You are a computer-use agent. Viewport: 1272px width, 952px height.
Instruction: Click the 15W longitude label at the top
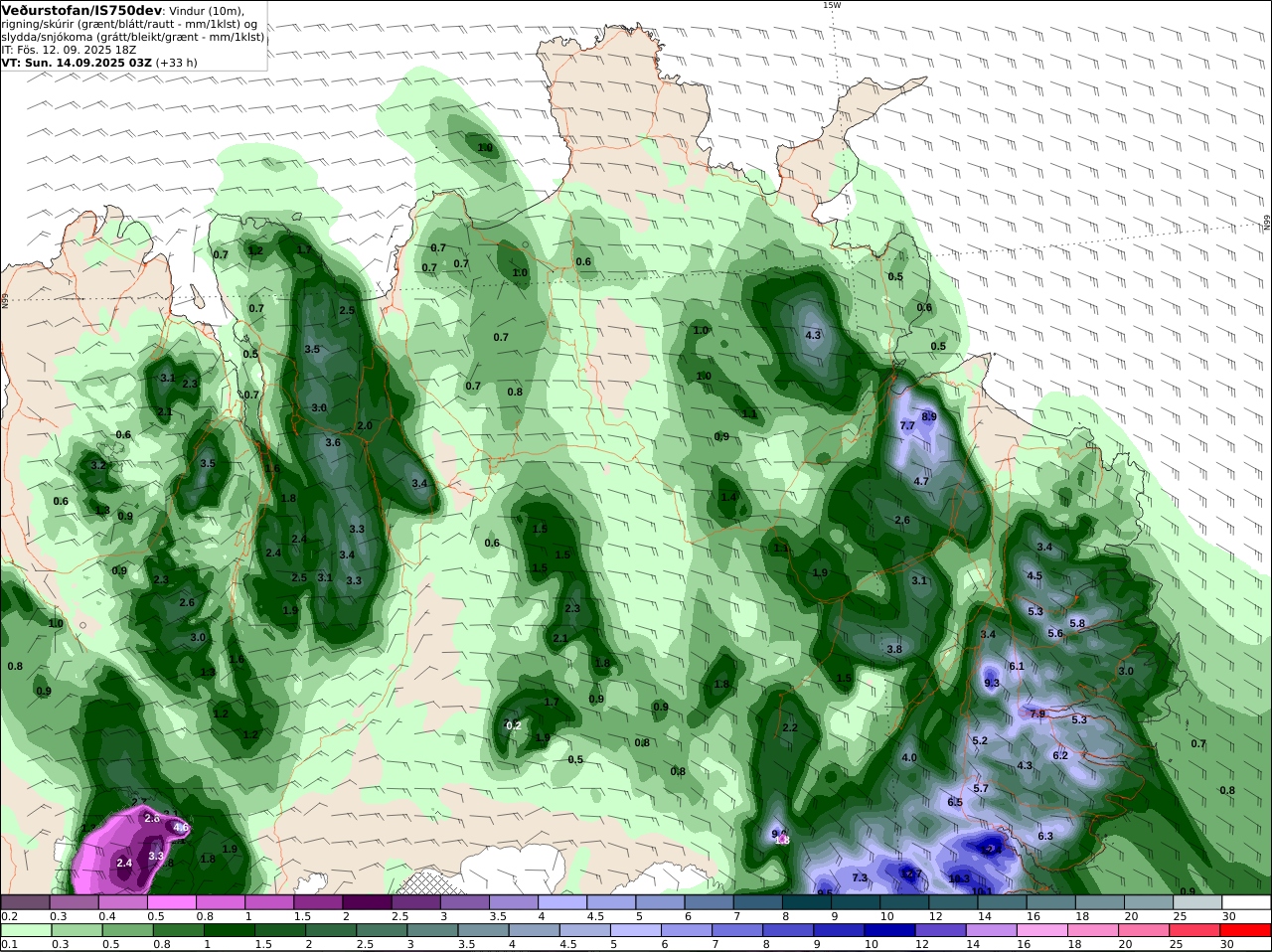(x=832, y=5)
